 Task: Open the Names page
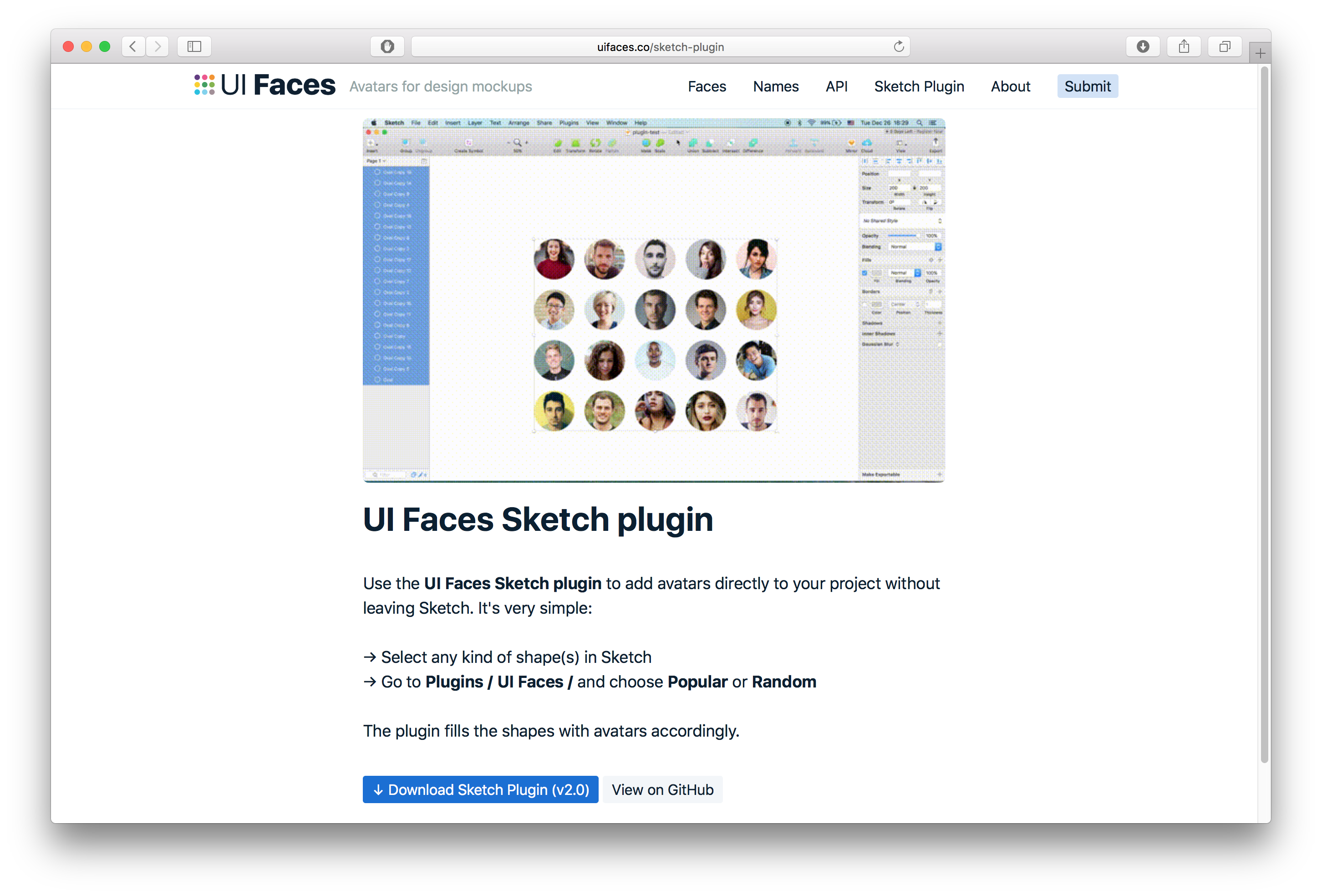click(x=775, y=87)
